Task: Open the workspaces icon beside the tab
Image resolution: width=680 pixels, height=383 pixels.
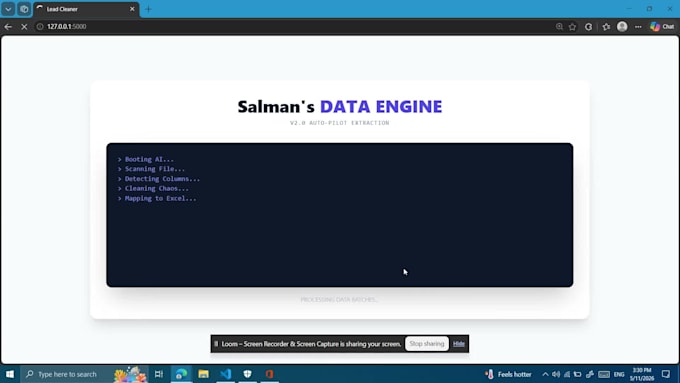Action: [x=24, y=9]
